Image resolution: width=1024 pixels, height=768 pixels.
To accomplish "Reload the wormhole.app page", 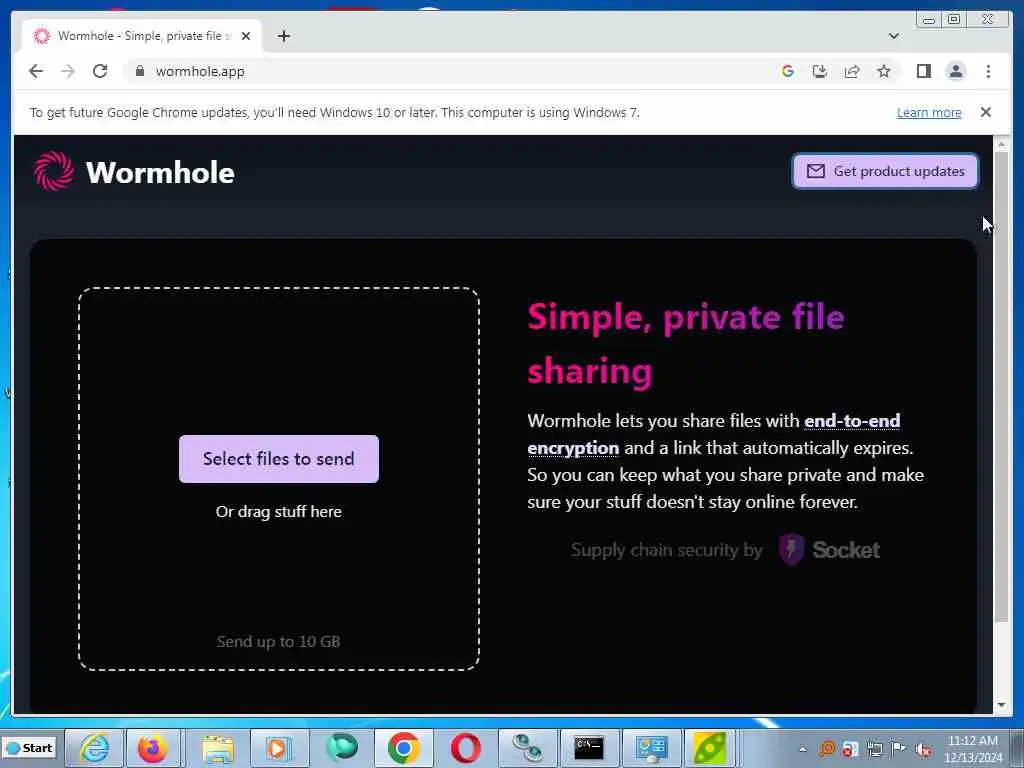I will [x=100, y=71].
